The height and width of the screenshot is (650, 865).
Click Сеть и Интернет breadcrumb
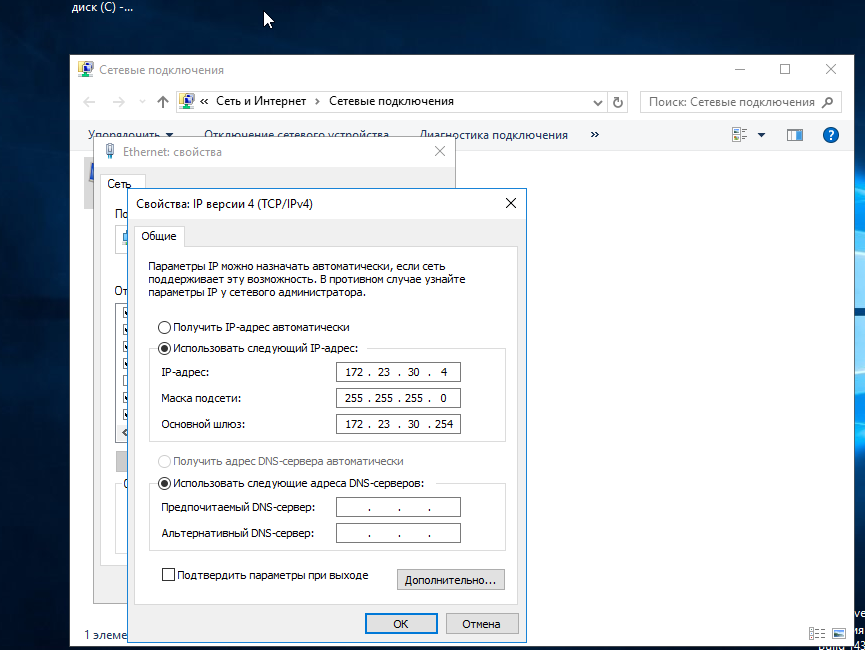tap(261, 101)
